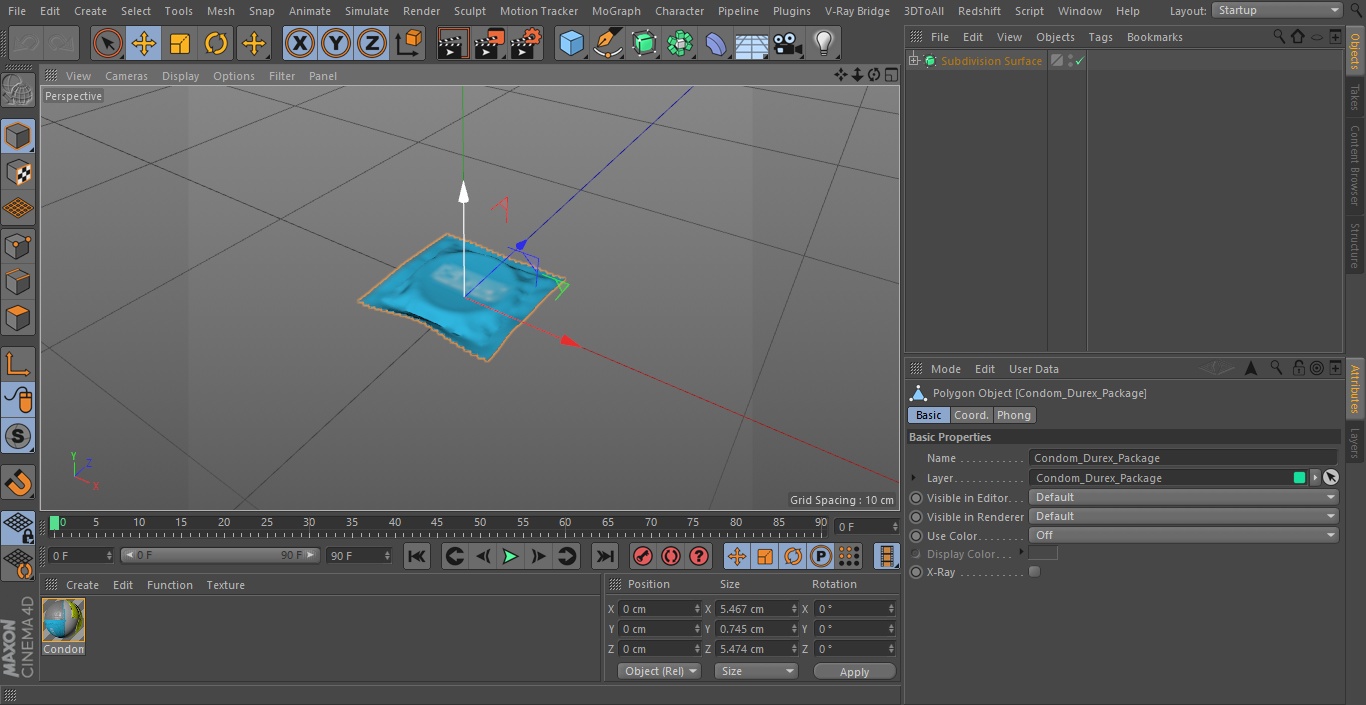Image resolution: width=1366 pixels, height=705 pixels.
Task: Open the Sculpt menu
Action: 469,11
